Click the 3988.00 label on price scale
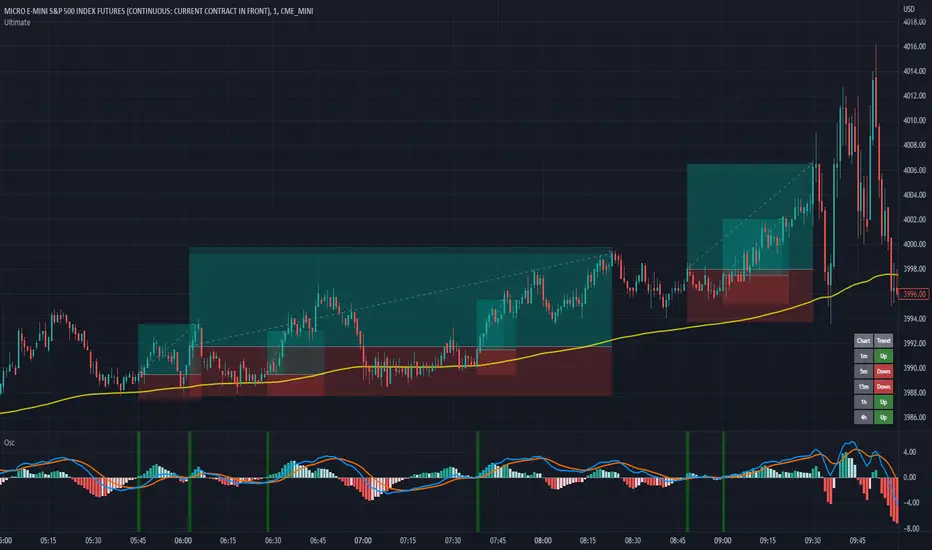 pos(914,392)
